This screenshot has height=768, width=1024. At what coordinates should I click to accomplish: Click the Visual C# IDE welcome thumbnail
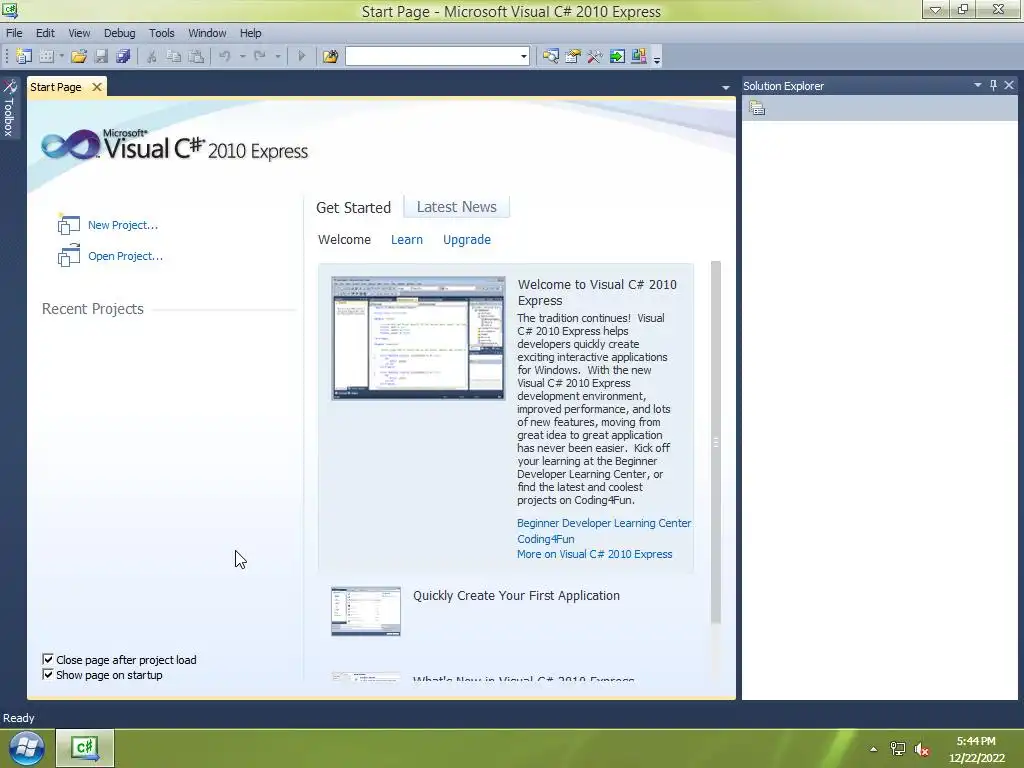[418, 338]
